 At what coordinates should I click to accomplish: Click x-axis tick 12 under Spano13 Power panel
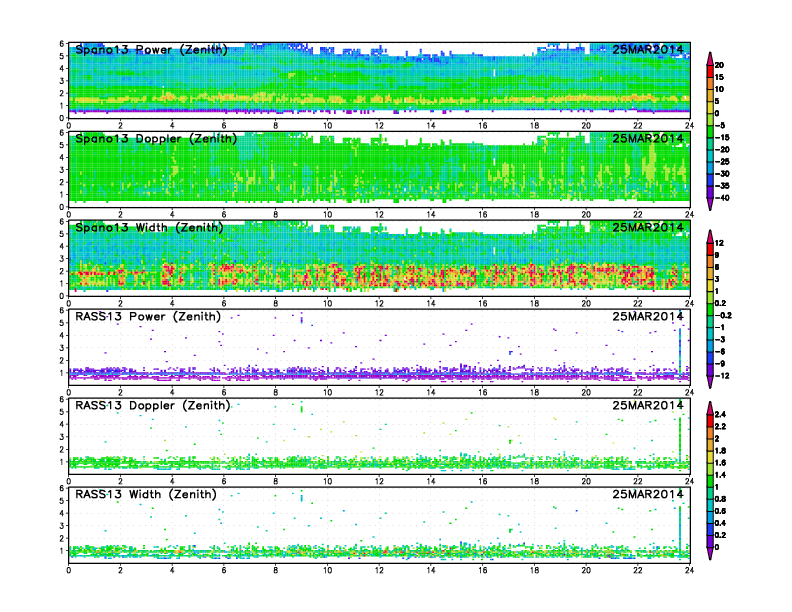click(x=379, y=125)
